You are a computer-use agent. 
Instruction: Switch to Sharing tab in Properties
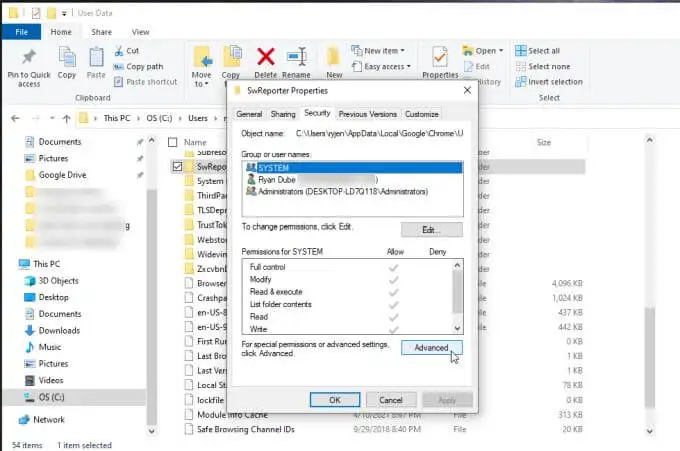283,114
